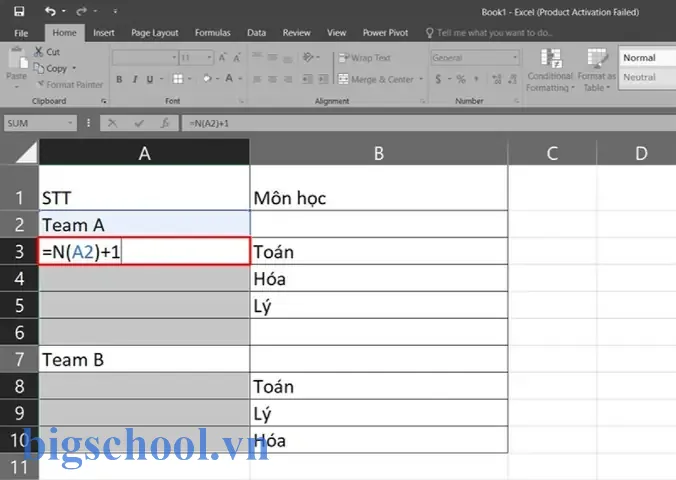Toggle Underline formatting
The width and height of the screenshot is (676, 480).
coord(150,79)
